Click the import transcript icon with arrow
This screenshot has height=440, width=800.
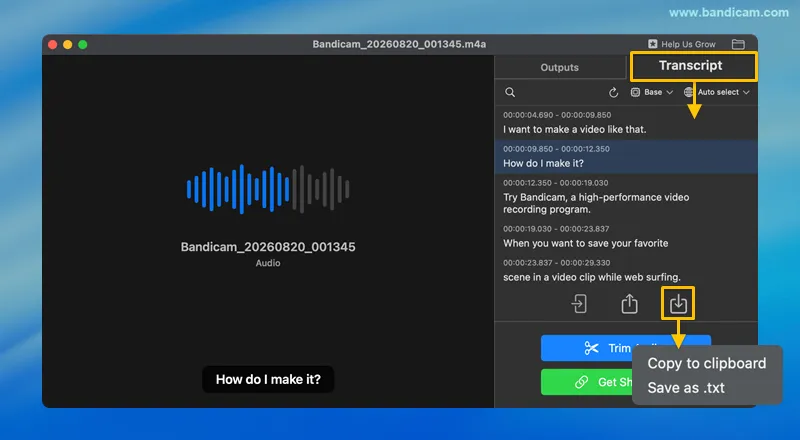(x=579, y=304)
